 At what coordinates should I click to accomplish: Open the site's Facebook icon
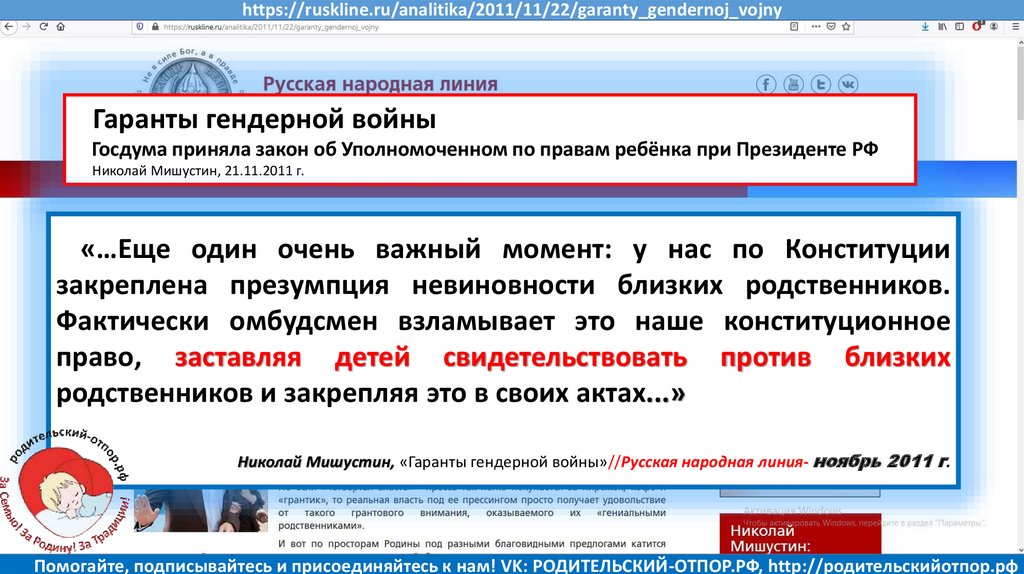pyautogui.click(x=766, y=84)
